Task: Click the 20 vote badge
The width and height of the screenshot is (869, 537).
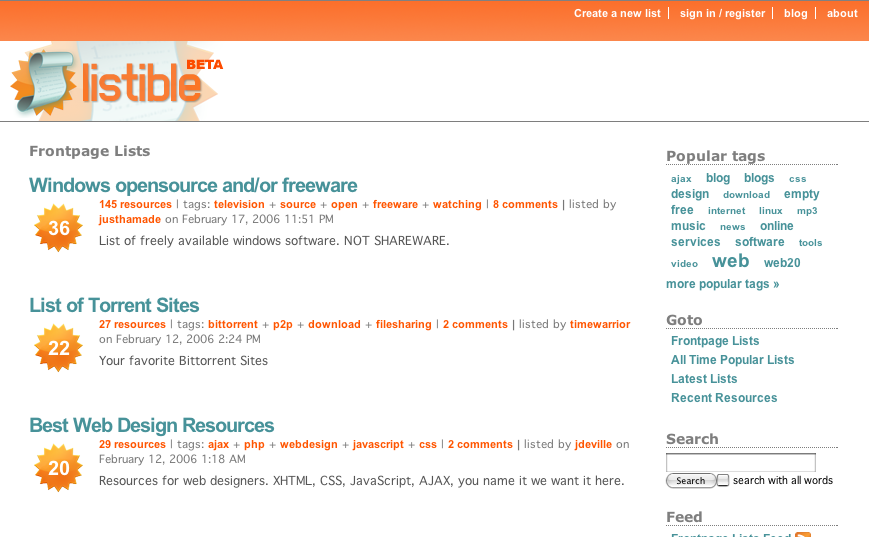Action: tap(58, 468)
